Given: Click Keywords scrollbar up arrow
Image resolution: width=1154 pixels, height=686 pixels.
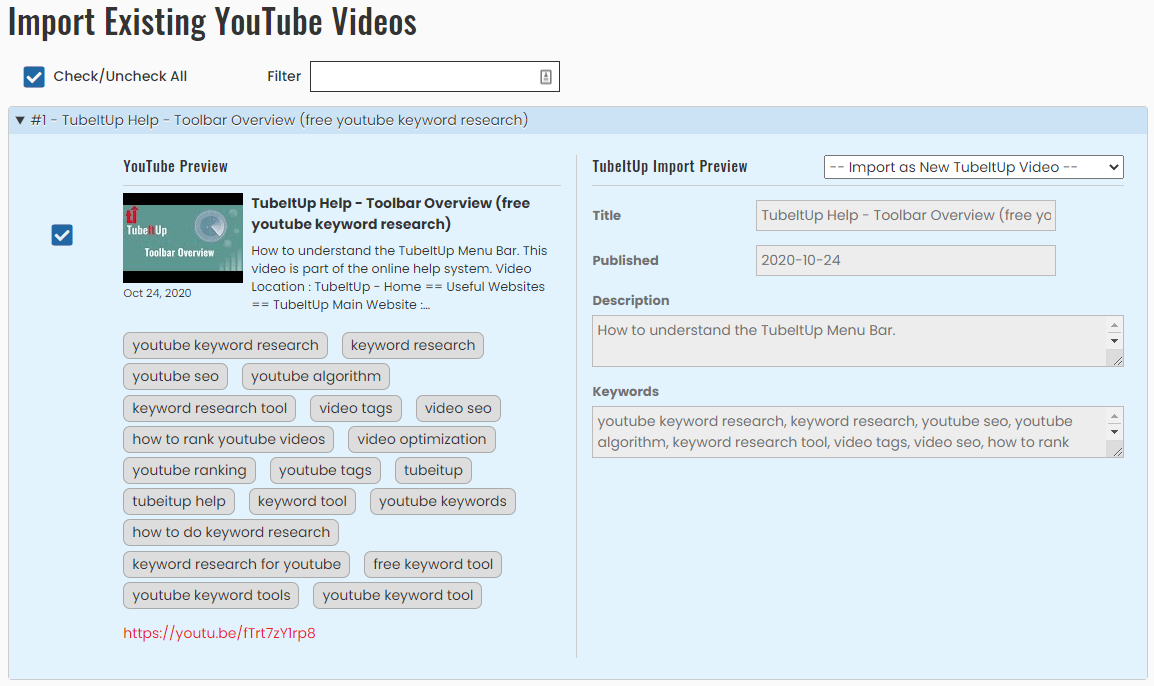Looking at the screenshot, I should pos(1114,417).
